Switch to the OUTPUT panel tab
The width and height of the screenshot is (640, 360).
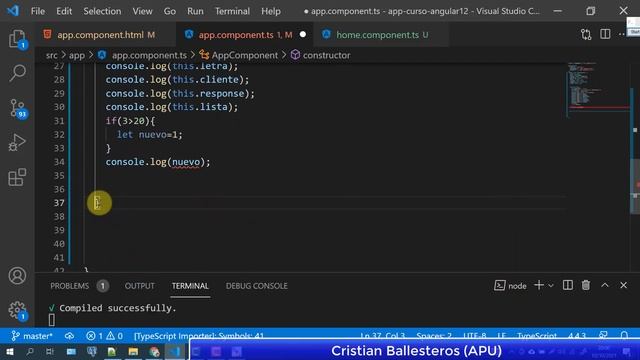point(140,286)
